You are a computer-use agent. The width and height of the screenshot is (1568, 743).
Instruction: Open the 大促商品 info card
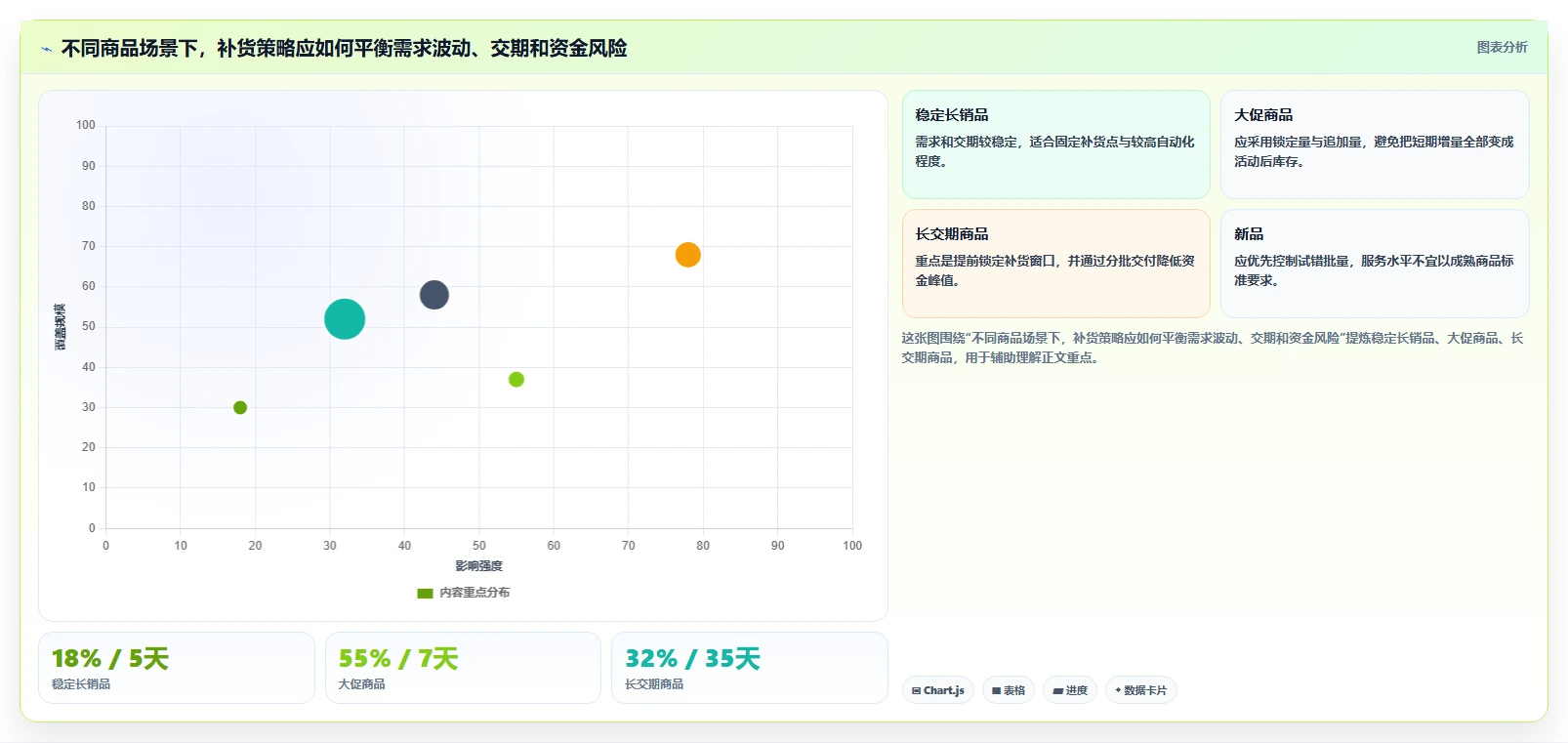1375,144
